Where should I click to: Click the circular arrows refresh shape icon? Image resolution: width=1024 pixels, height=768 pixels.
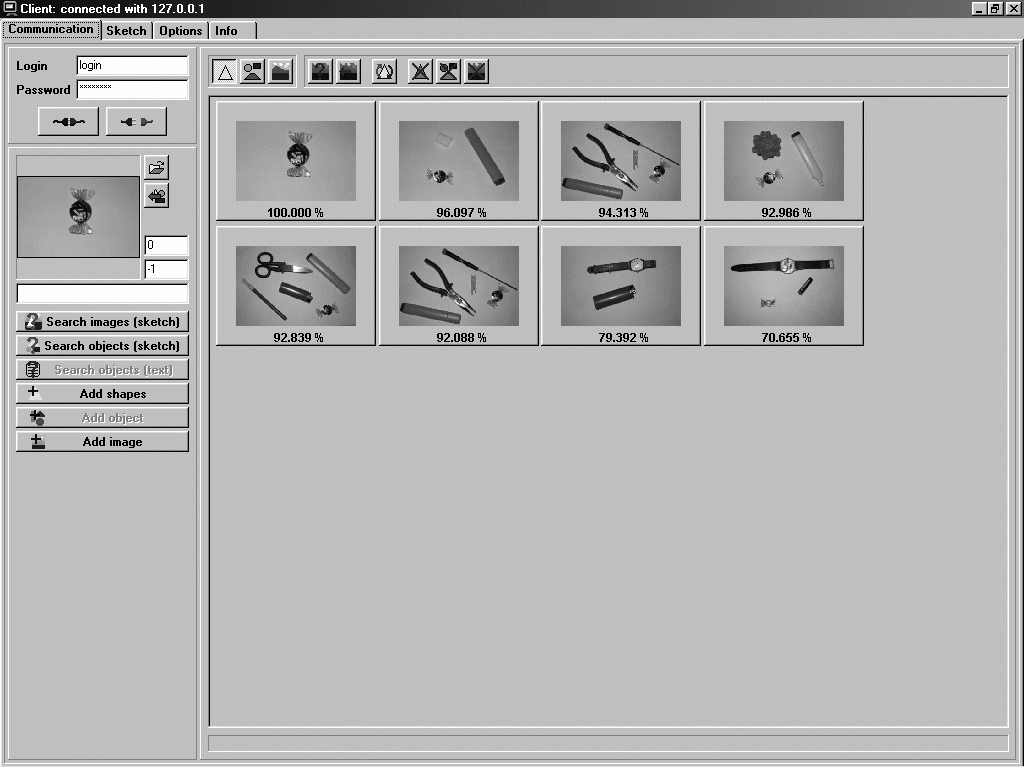384,71
